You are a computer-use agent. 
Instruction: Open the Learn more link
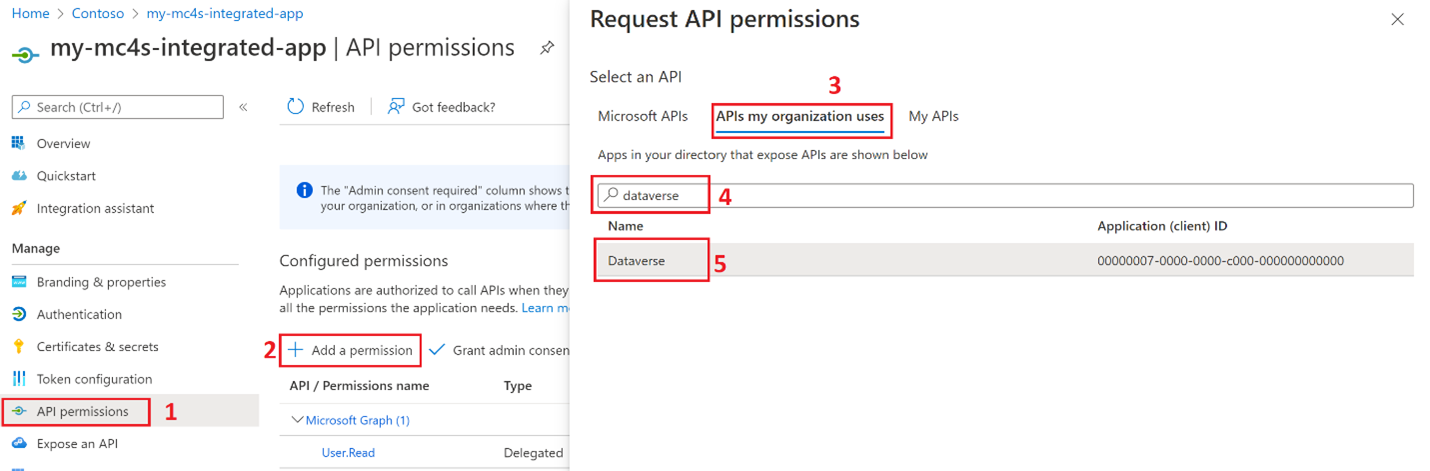click(546, 308)
